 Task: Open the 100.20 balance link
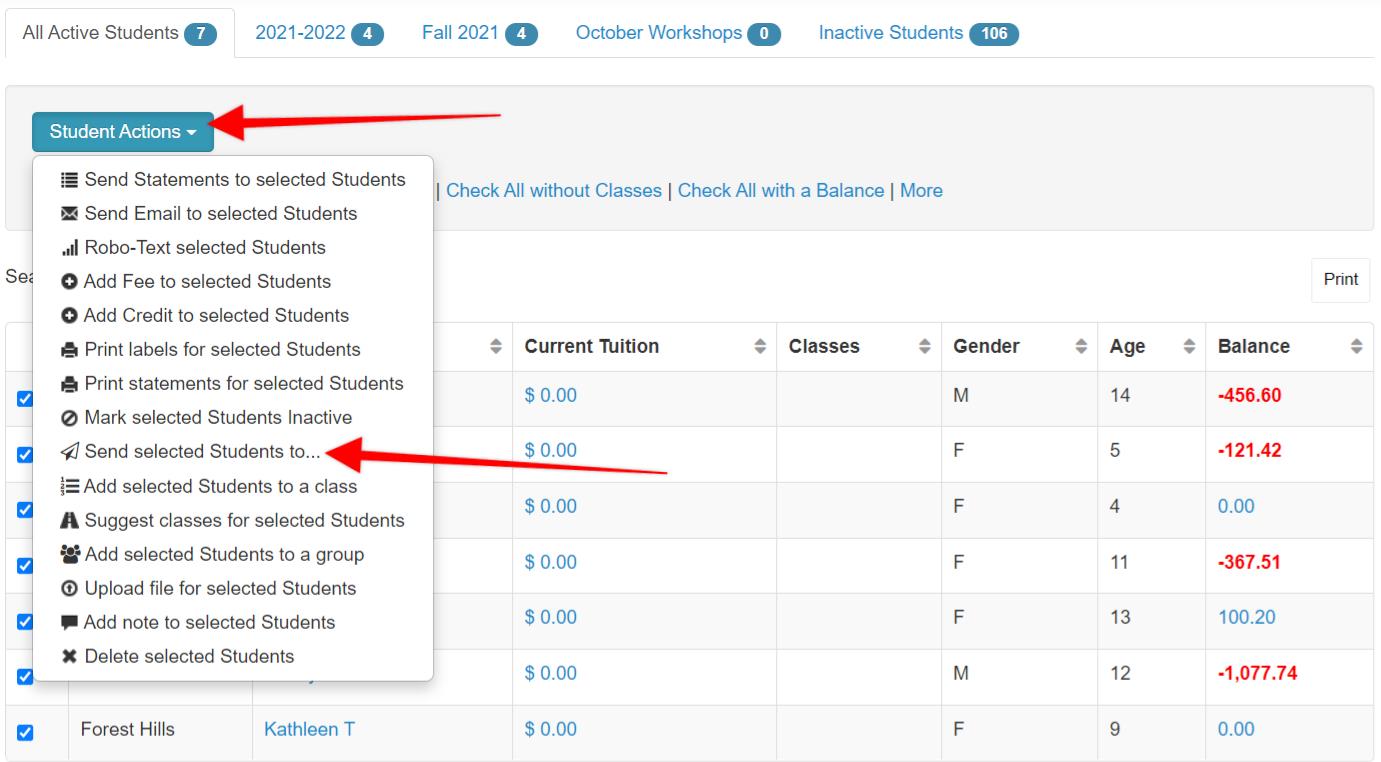(1247, 618)
